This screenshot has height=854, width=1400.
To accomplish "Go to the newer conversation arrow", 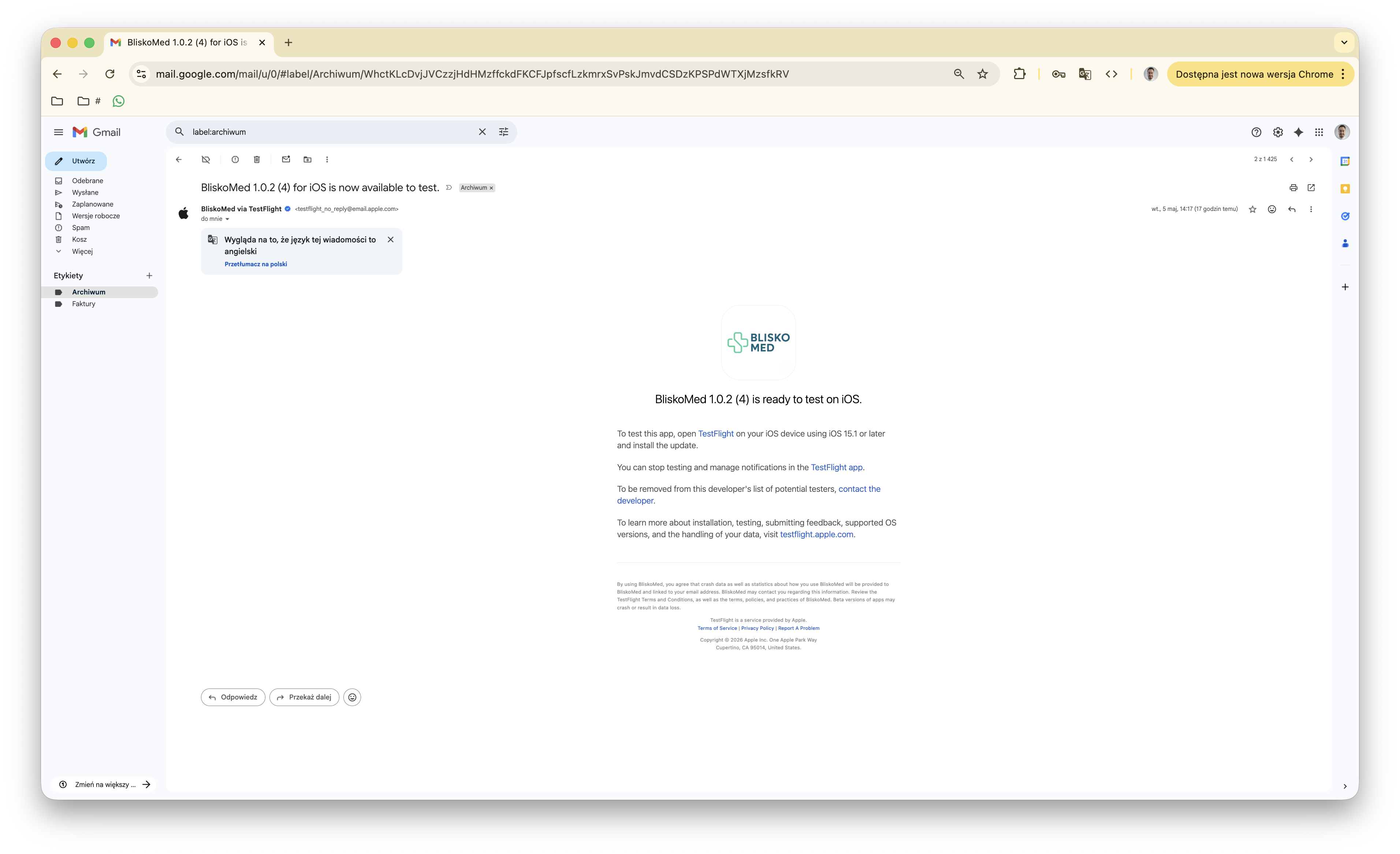I will 1292,160.
